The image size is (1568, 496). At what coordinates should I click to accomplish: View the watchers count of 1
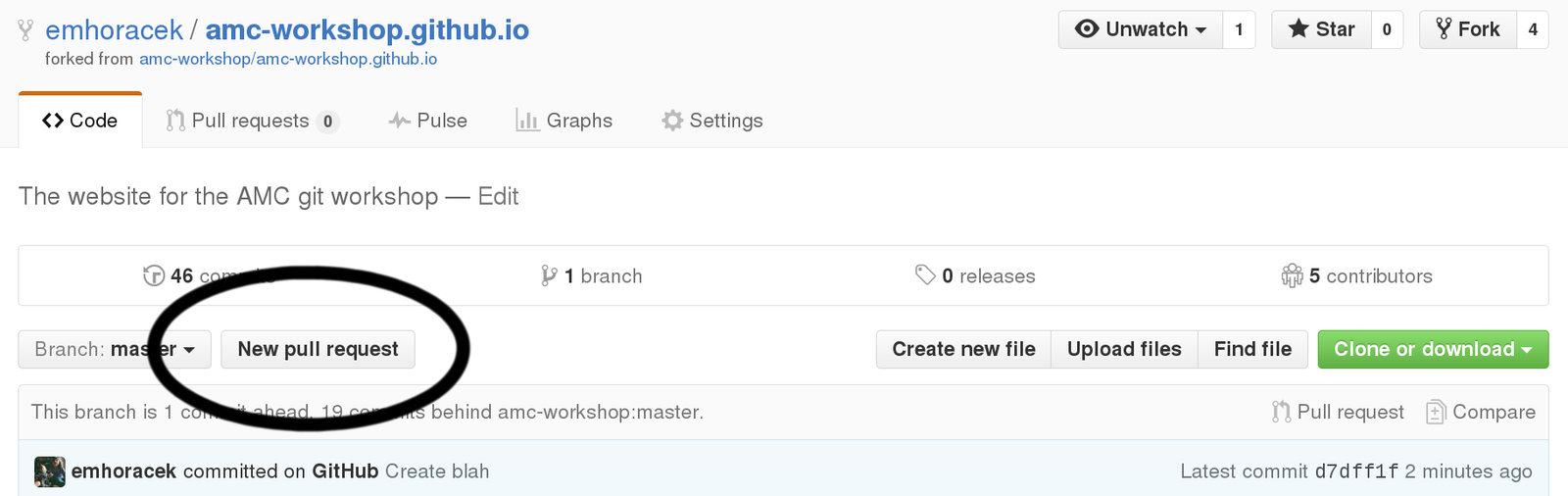point(1239,29)
